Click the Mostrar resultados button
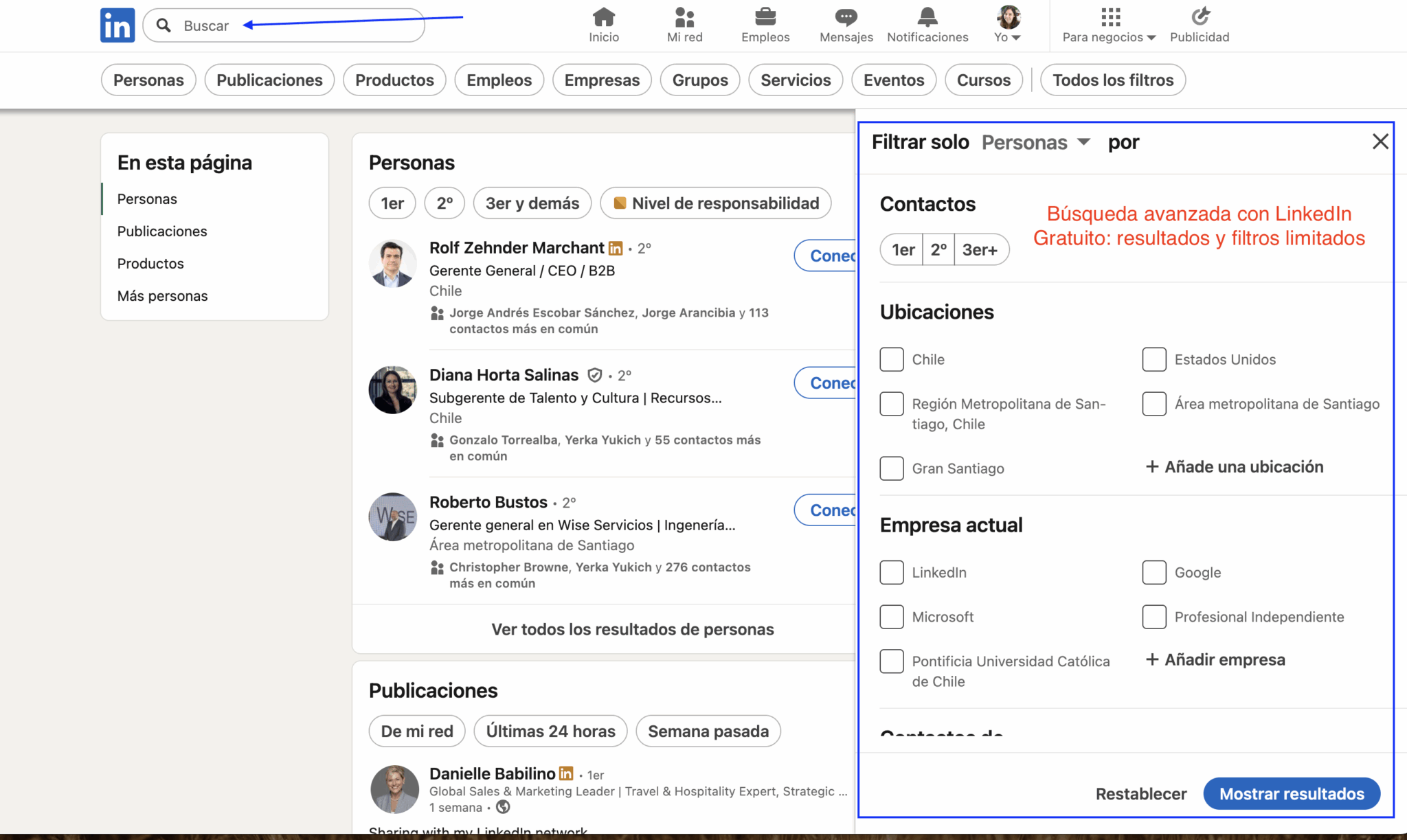 pos(1291,793)
